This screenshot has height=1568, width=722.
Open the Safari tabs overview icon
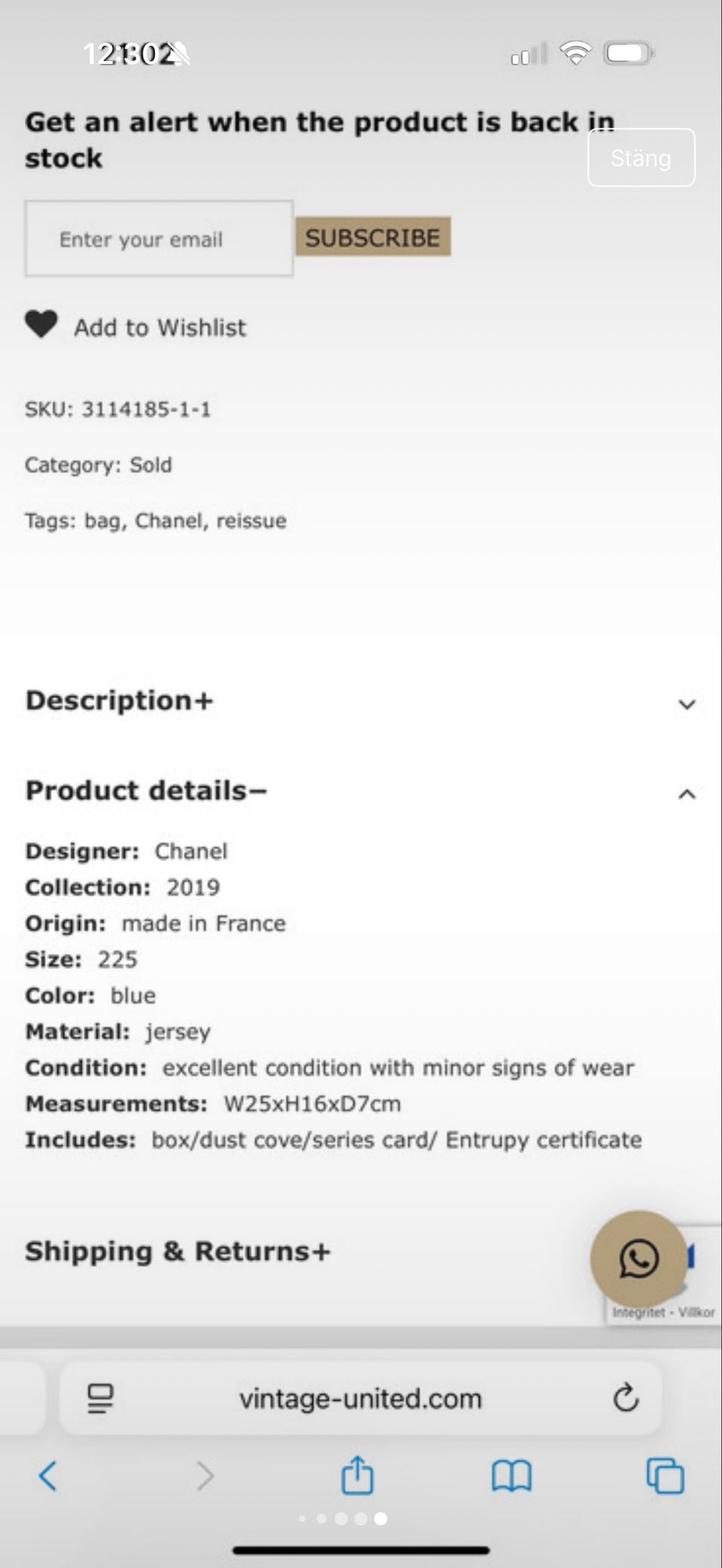(x=666, y=1476)
